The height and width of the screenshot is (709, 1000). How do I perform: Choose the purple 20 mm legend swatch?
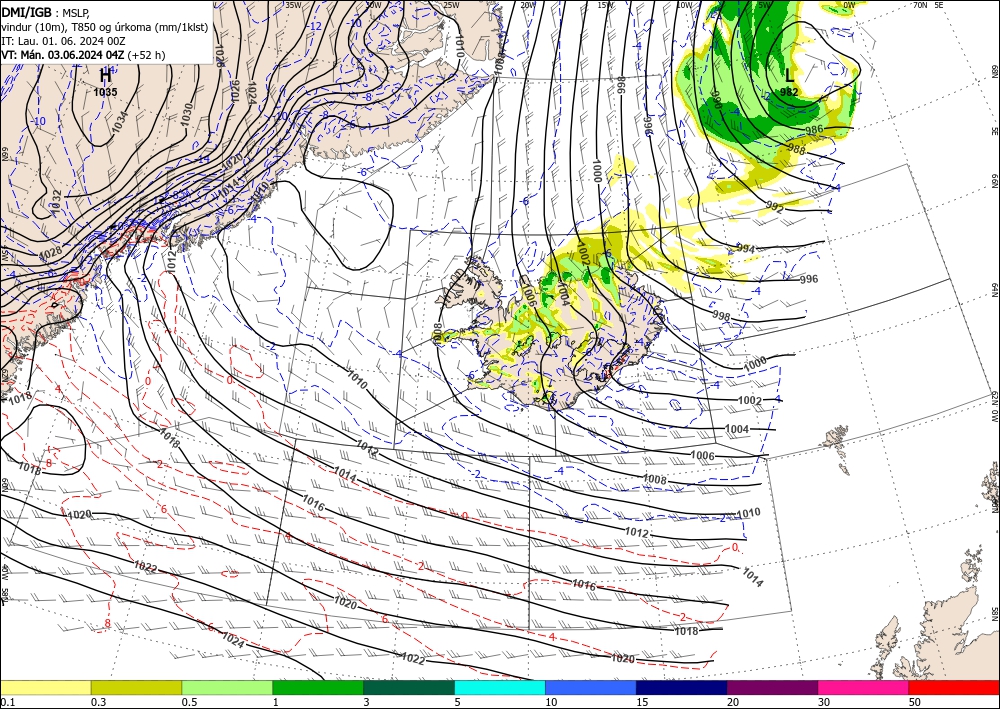click(x=772, y=687)
